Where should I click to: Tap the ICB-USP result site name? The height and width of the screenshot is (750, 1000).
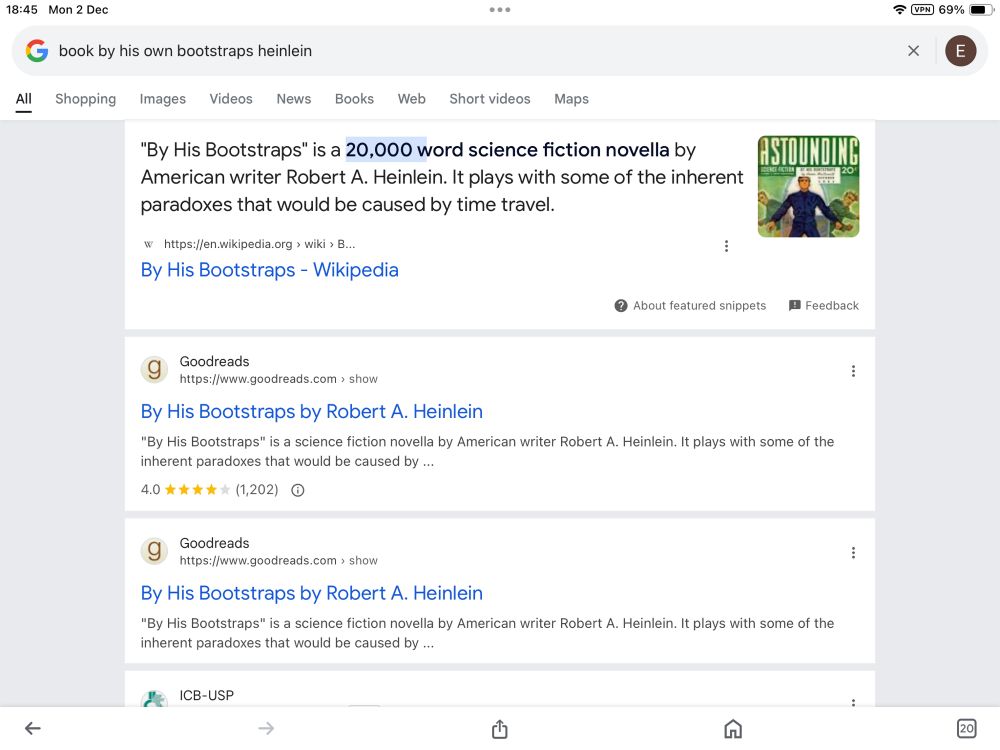(x=207, y=695)
